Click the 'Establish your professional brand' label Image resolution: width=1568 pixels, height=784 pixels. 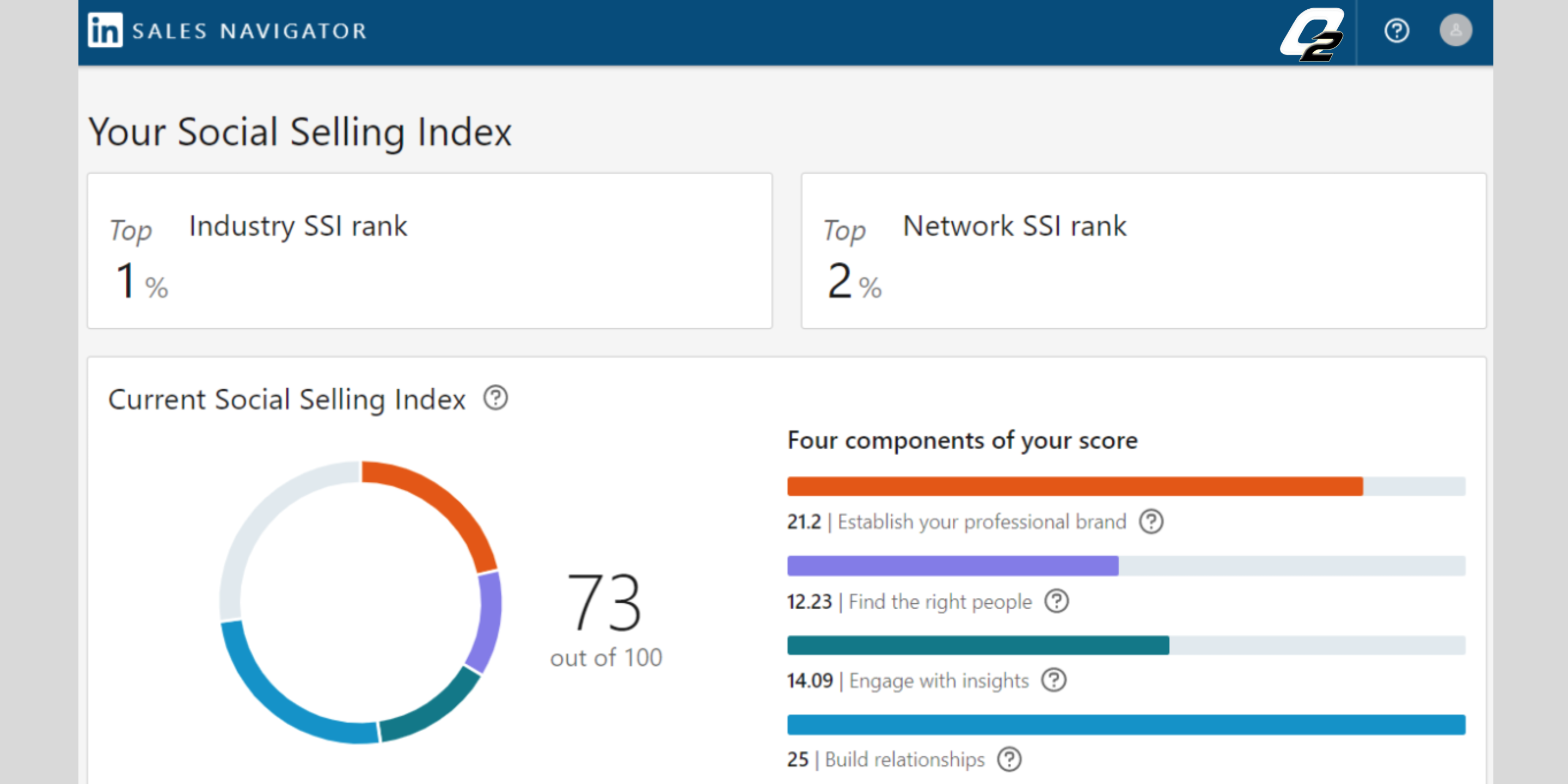(982, 522)
